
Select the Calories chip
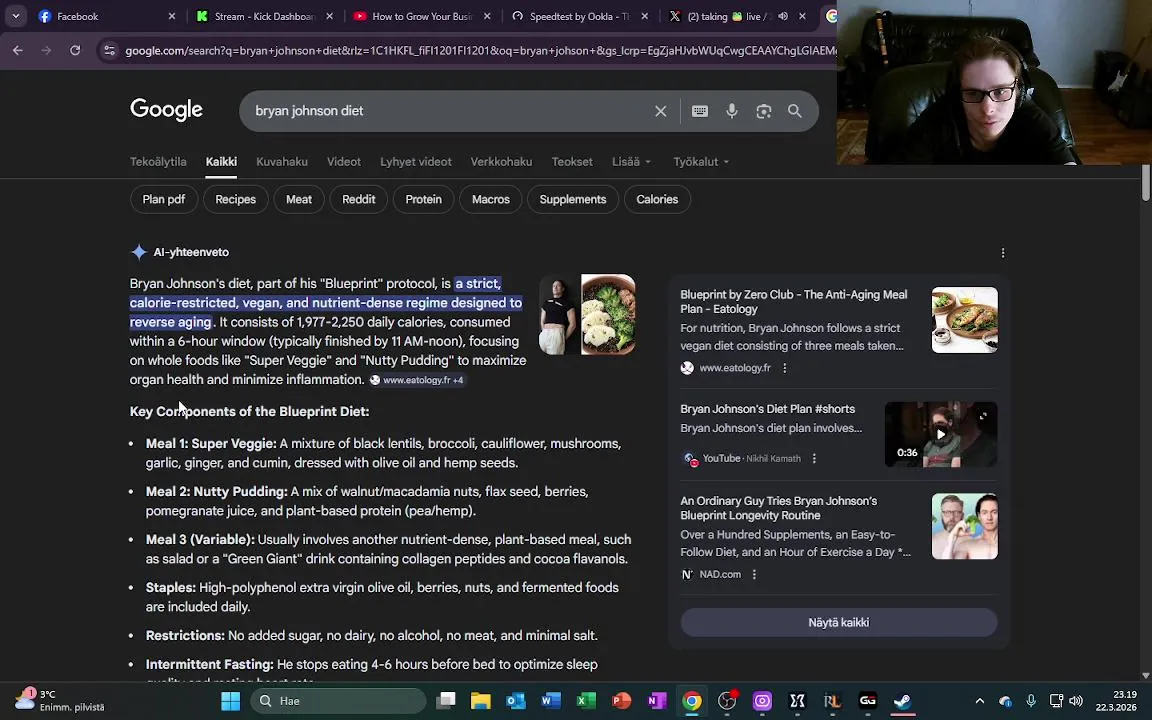[657, 199]
